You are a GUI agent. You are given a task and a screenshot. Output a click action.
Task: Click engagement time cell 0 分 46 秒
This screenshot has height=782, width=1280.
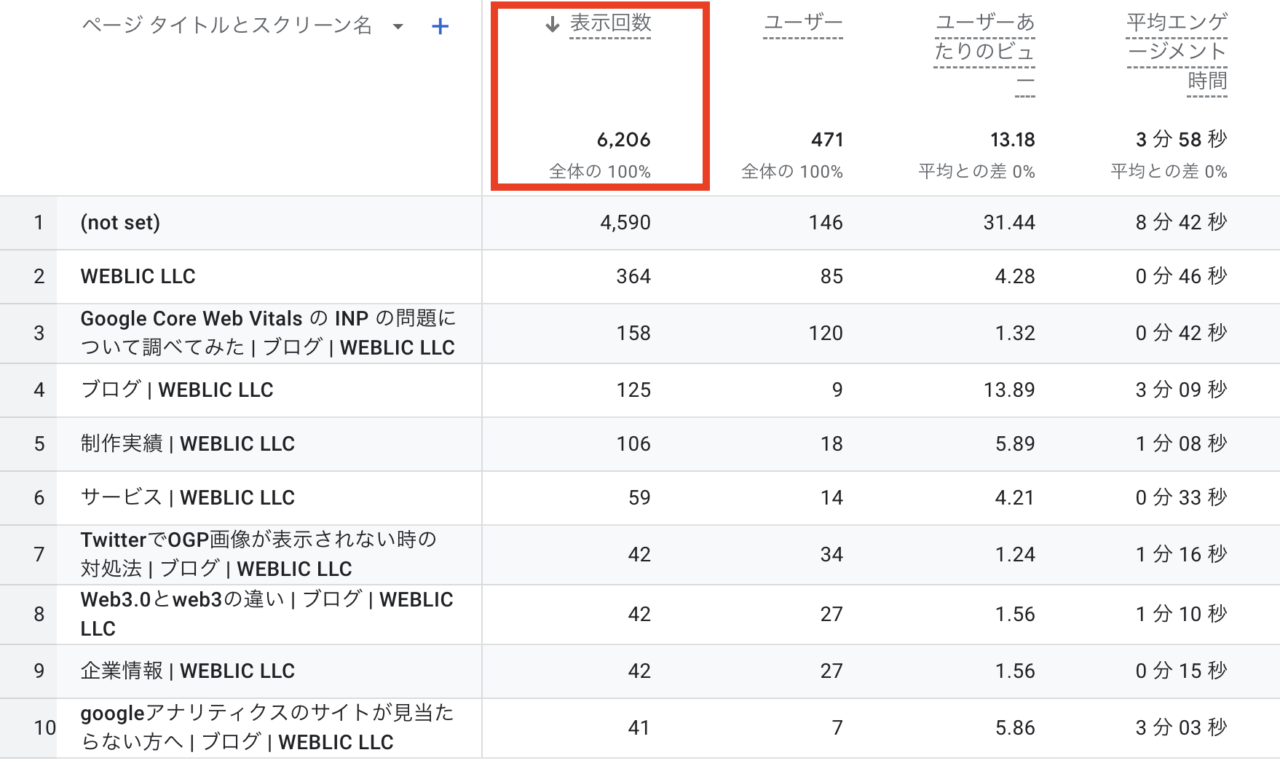(1181, 277)
